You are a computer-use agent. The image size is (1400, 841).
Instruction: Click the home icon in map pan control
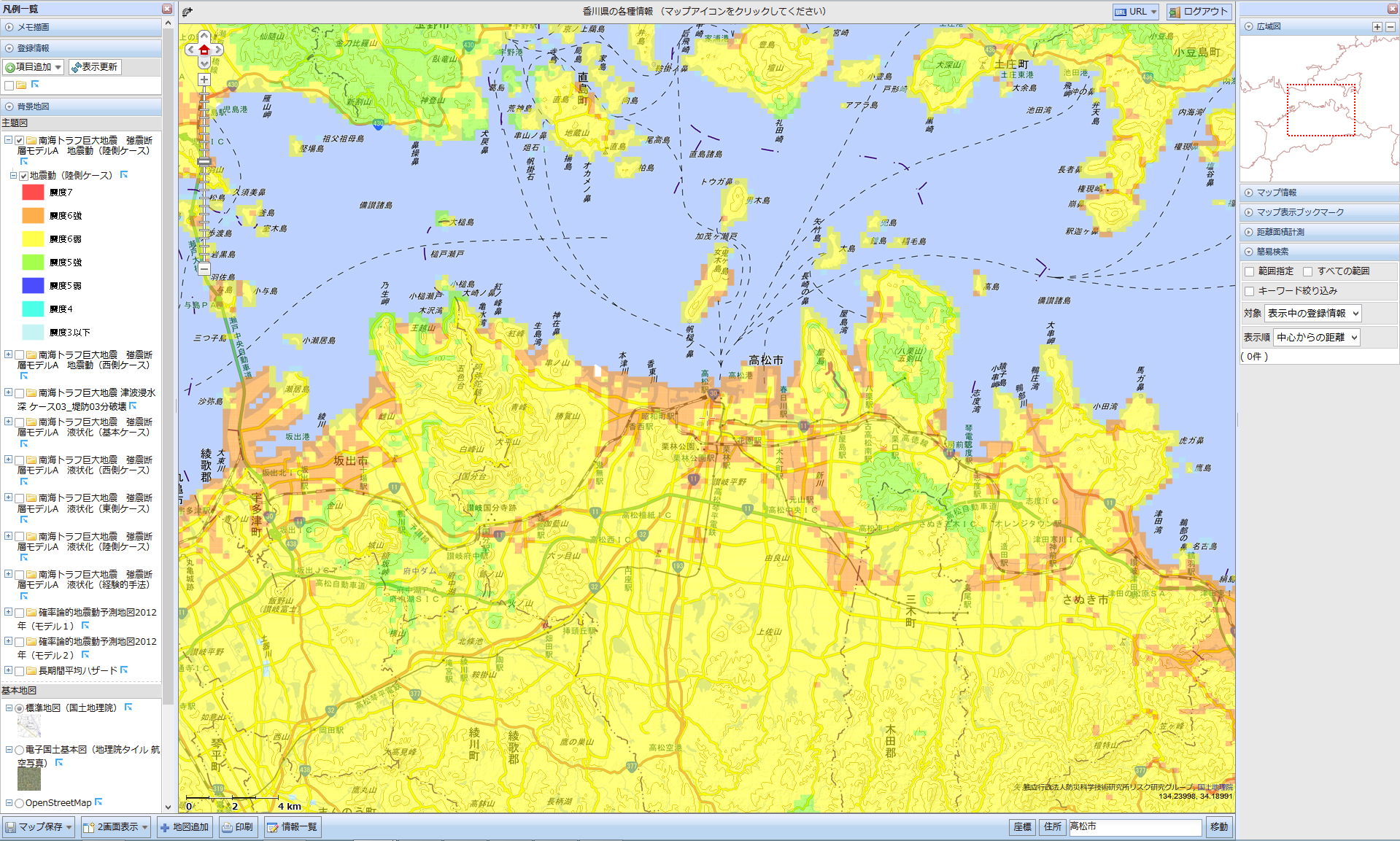click(204, 50)
